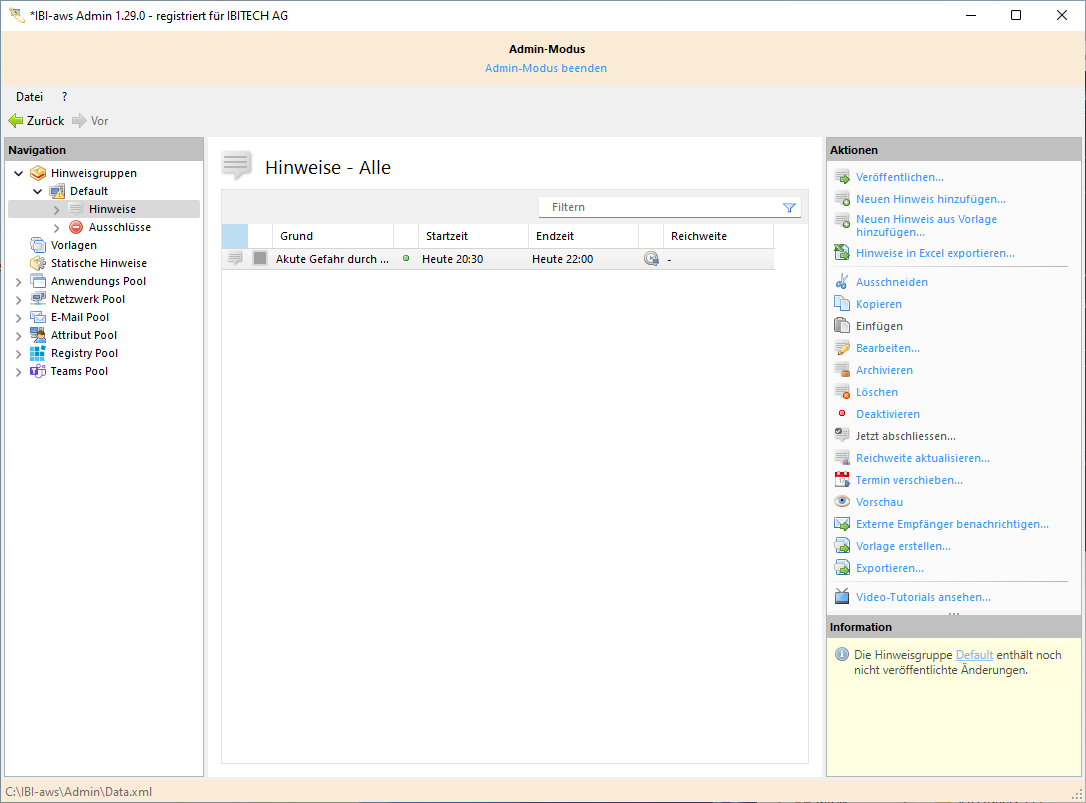Click the green Zurück back arrow
The width and height of the screenshot is (1086, 803).
pos(16,121)
